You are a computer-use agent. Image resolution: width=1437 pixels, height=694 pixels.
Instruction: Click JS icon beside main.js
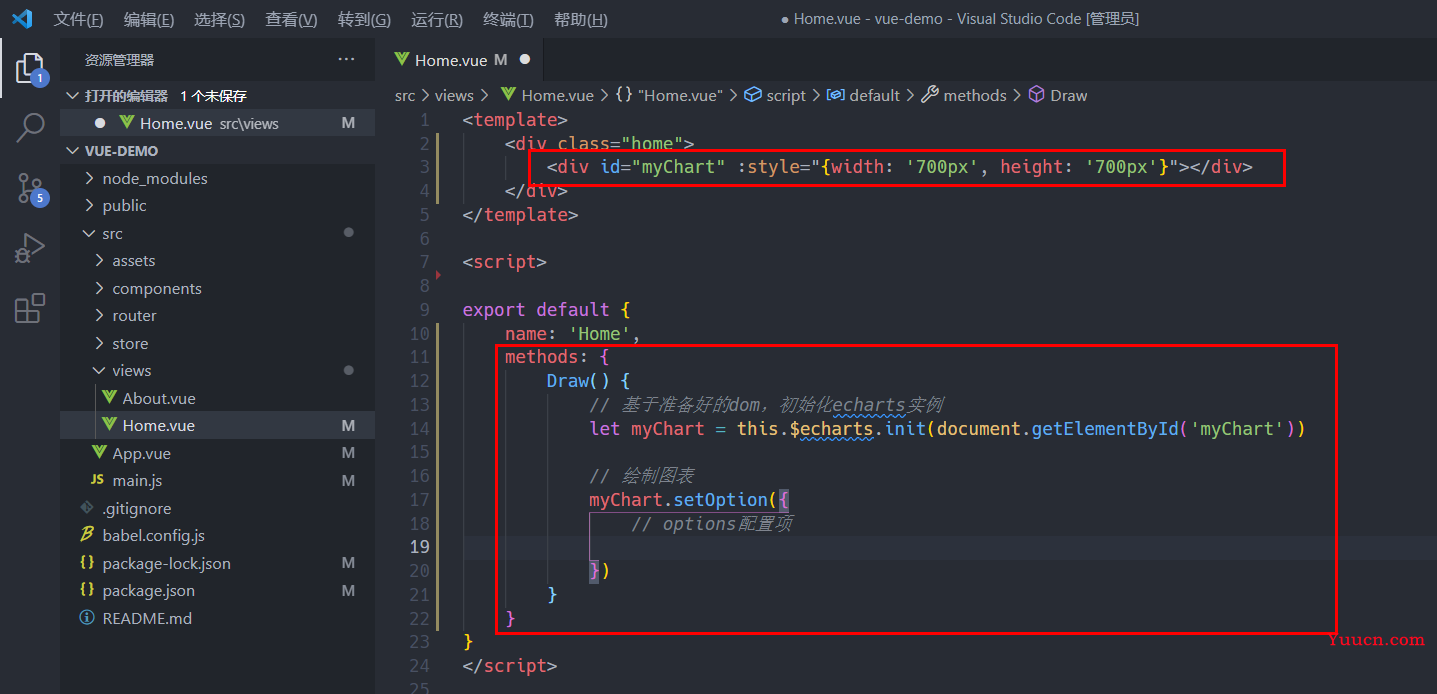[x=98, y=480]
